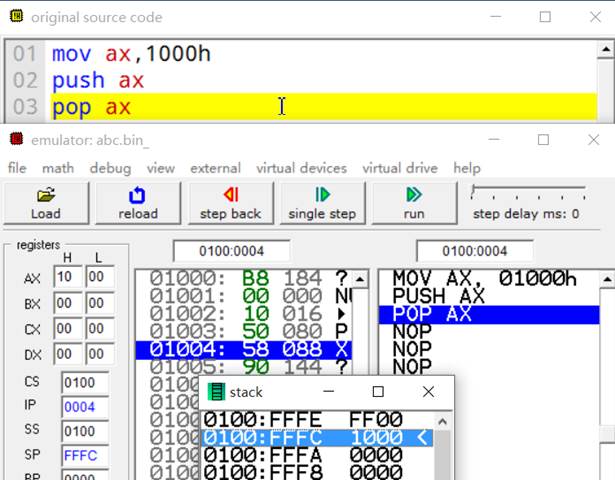Click the Load toolbar button
615x480 pixels.
pyautogui.click(x=46, y=202)
